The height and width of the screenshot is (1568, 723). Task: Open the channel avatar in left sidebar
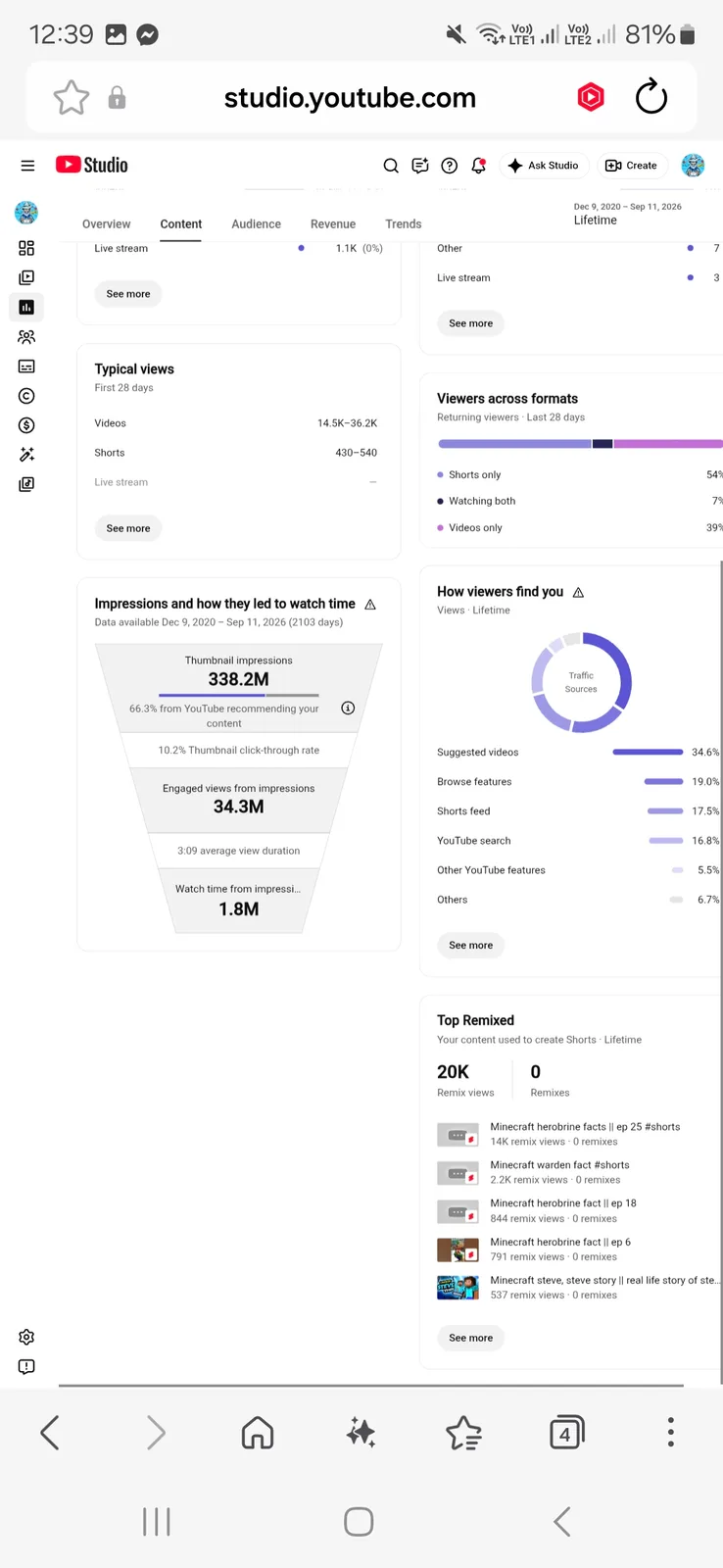tap(26, 212)
